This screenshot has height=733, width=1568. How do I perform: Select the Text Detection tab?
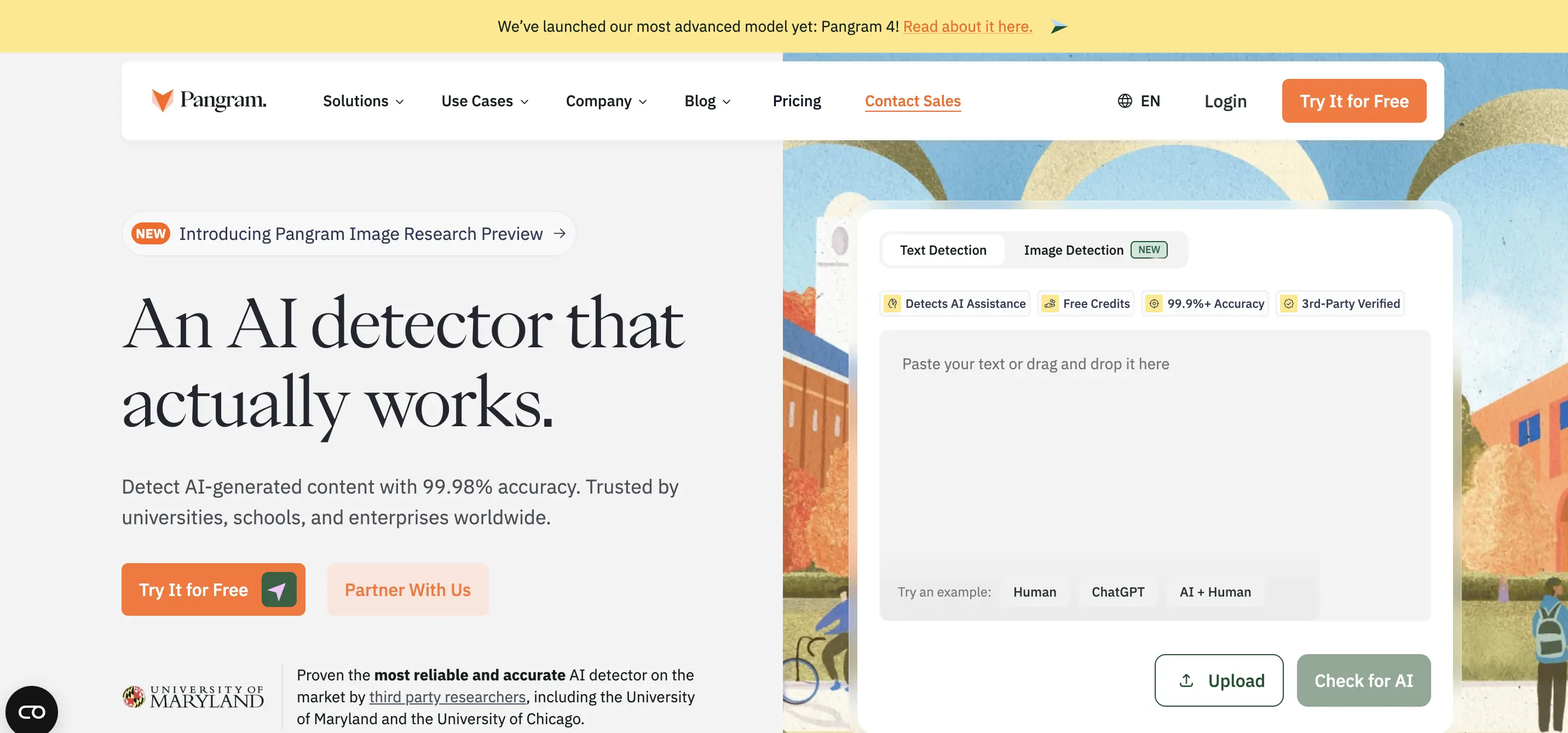pos(943,250)
